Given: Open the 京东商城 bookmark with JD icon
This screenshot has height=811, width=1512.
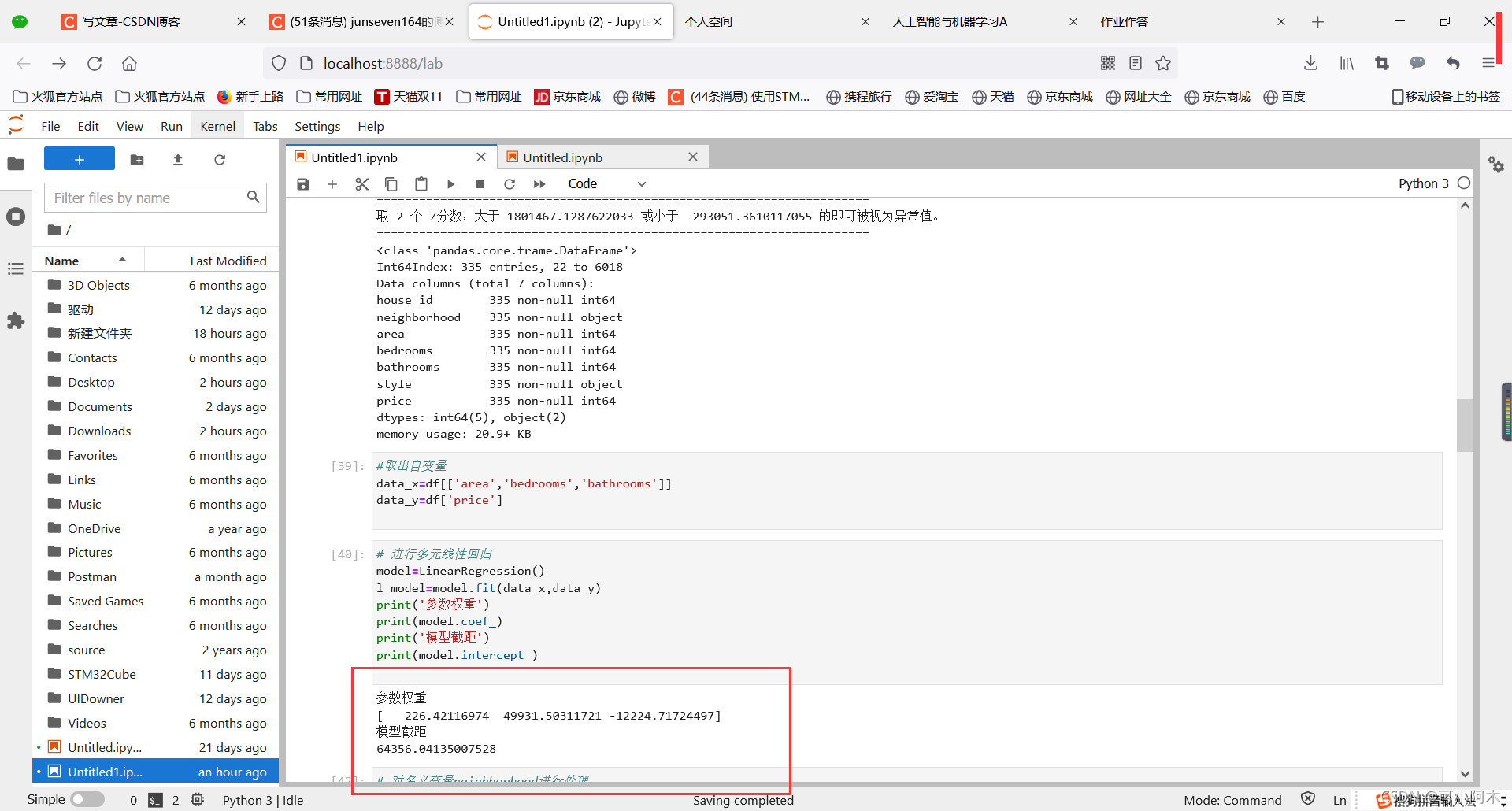Looking at the screenshot, I should click(567, 96).
